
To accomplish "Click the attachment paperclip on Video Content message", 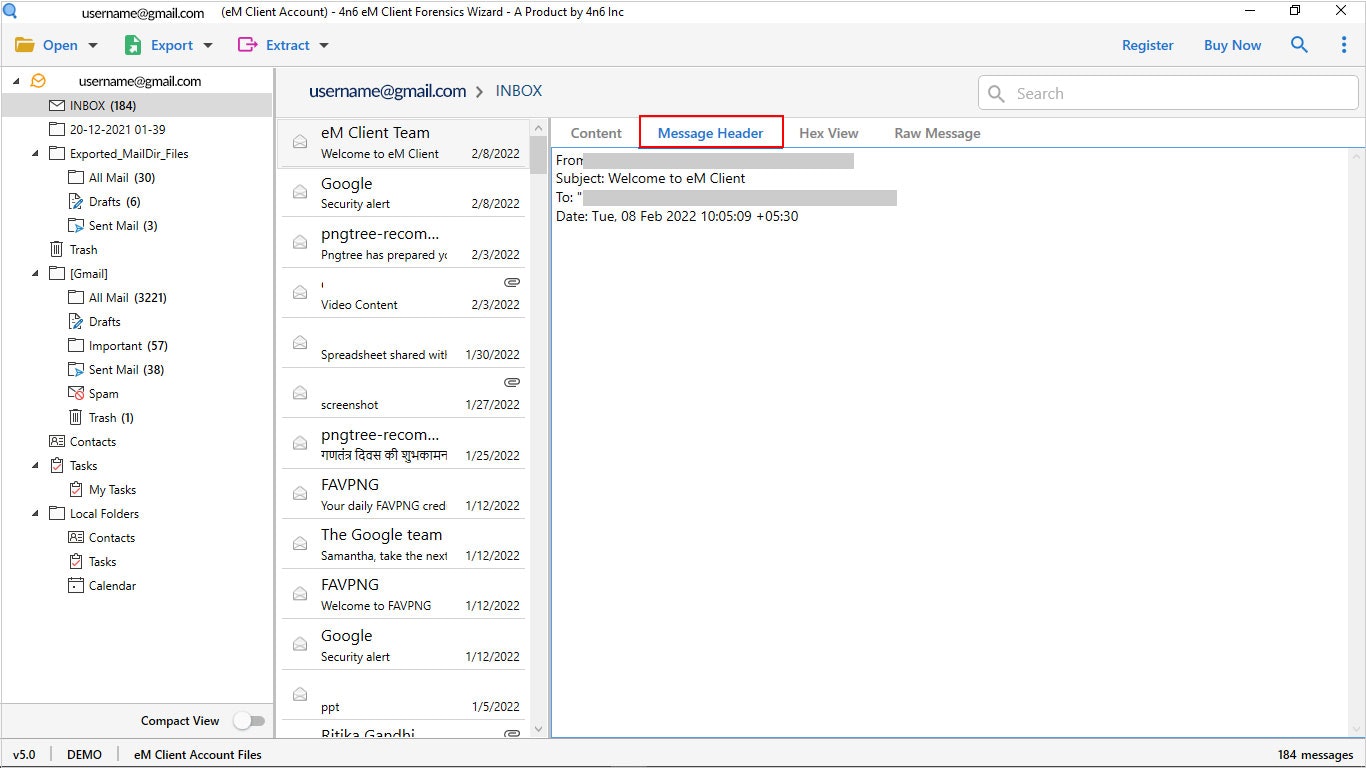I will coord(512,282).
